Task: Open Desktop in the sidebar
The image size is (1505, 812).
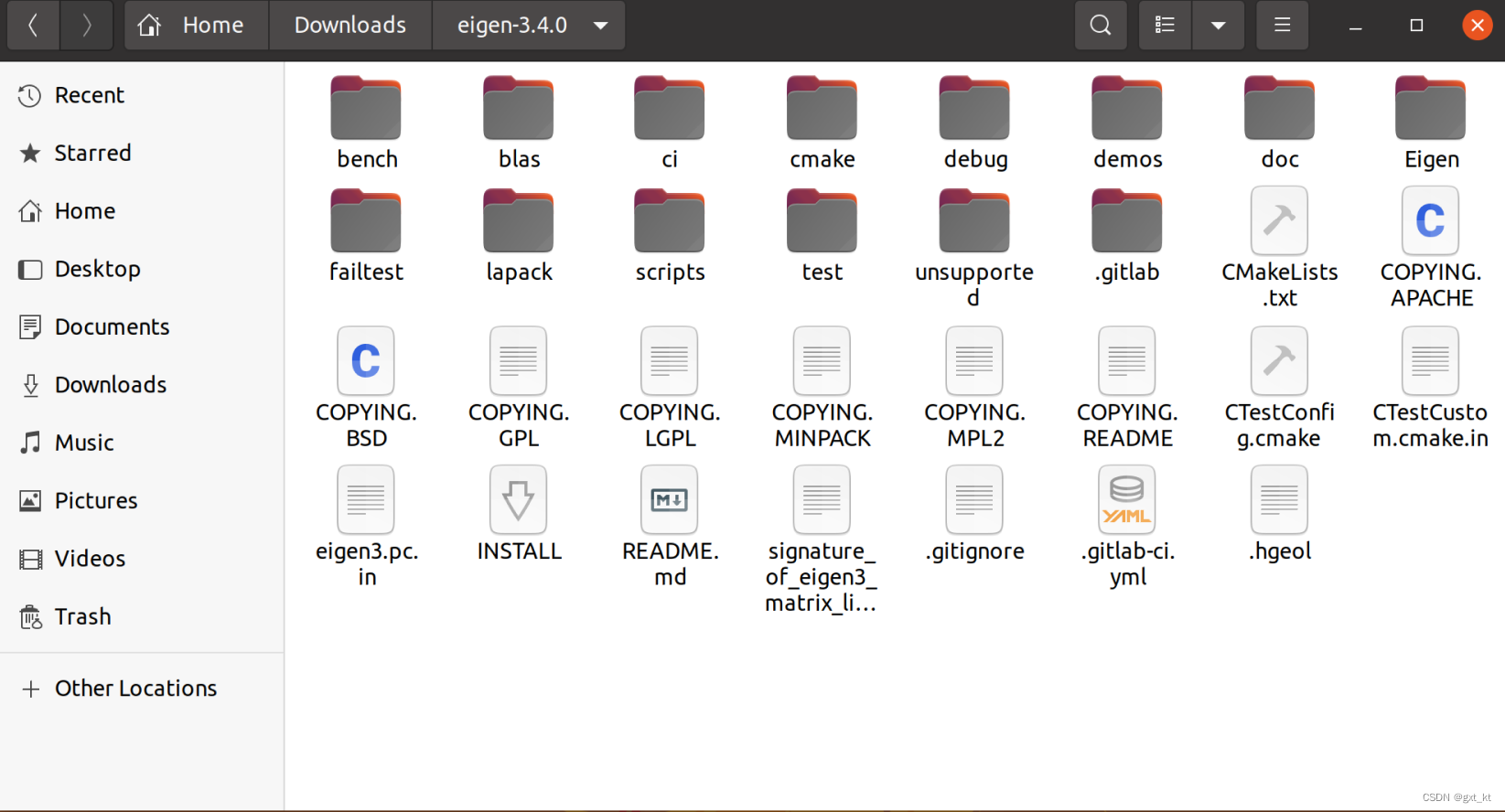Action: pyautogui.click(x=142, y=269)
